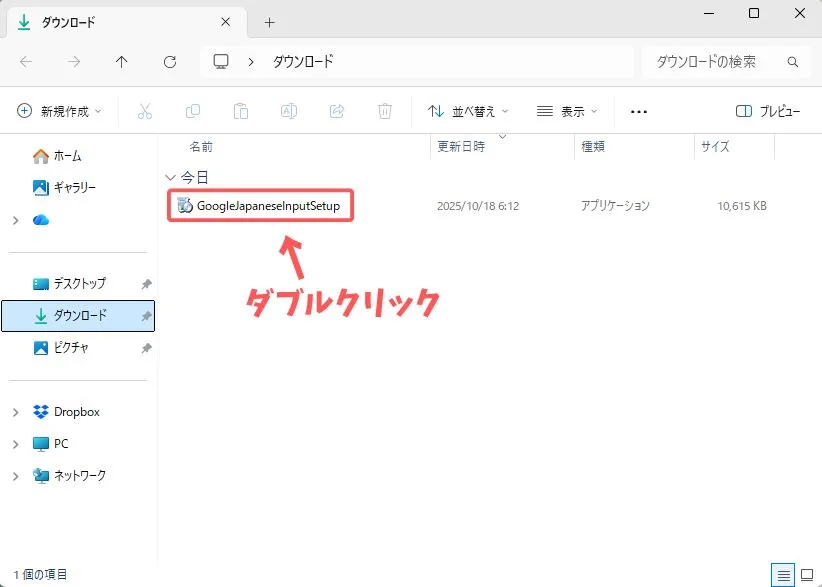
Task: Click the Delete (trash) icon
Action: click(x=385, y=111)
